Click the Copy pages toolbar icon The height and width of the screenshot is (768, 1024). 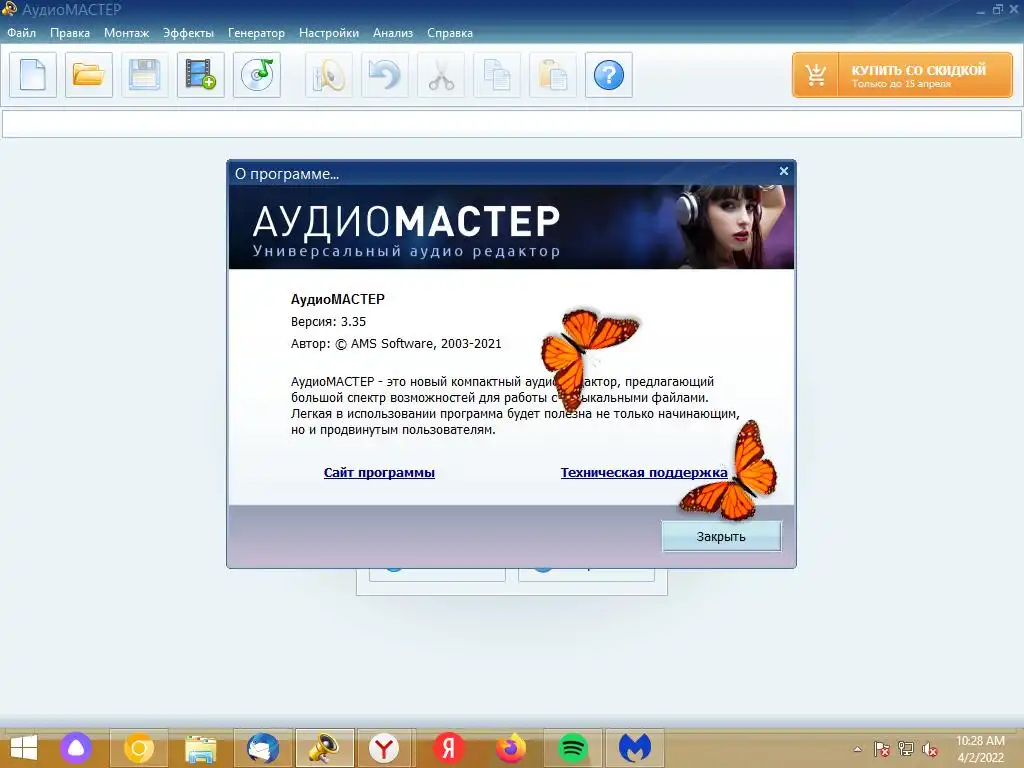[497, 75]
